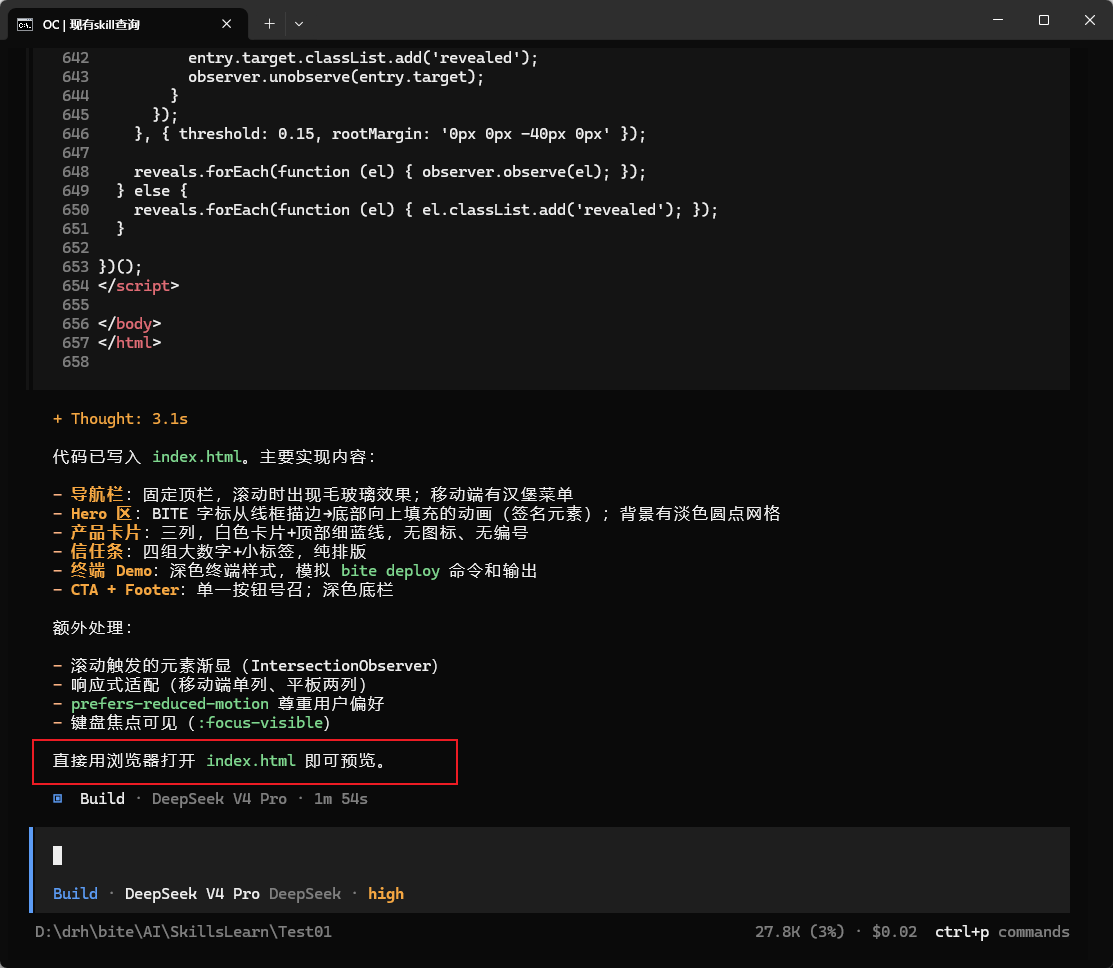Click the 'high' reasoning effort label
This screenshot has width=1113, height=968.
[x=385, y=893]
